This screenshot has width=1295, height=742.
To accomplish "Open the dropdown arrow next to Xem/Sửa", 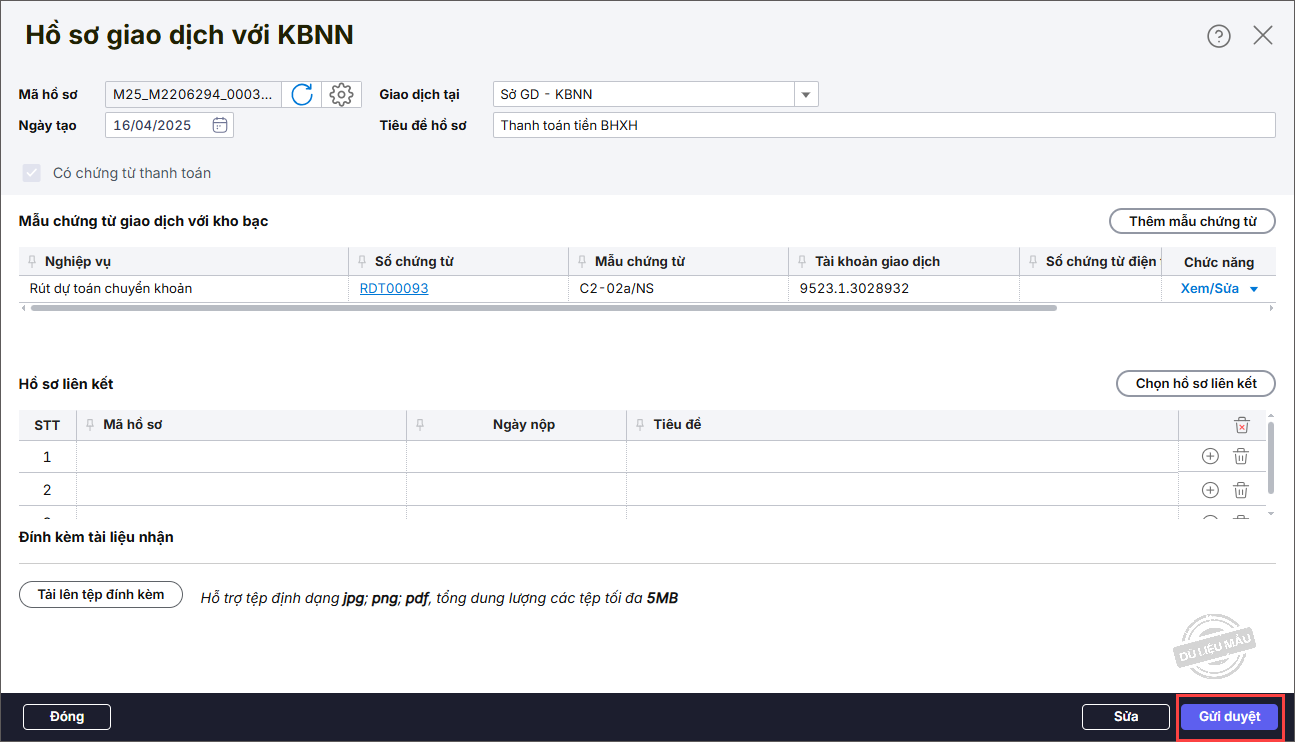I will point(1253,289).
